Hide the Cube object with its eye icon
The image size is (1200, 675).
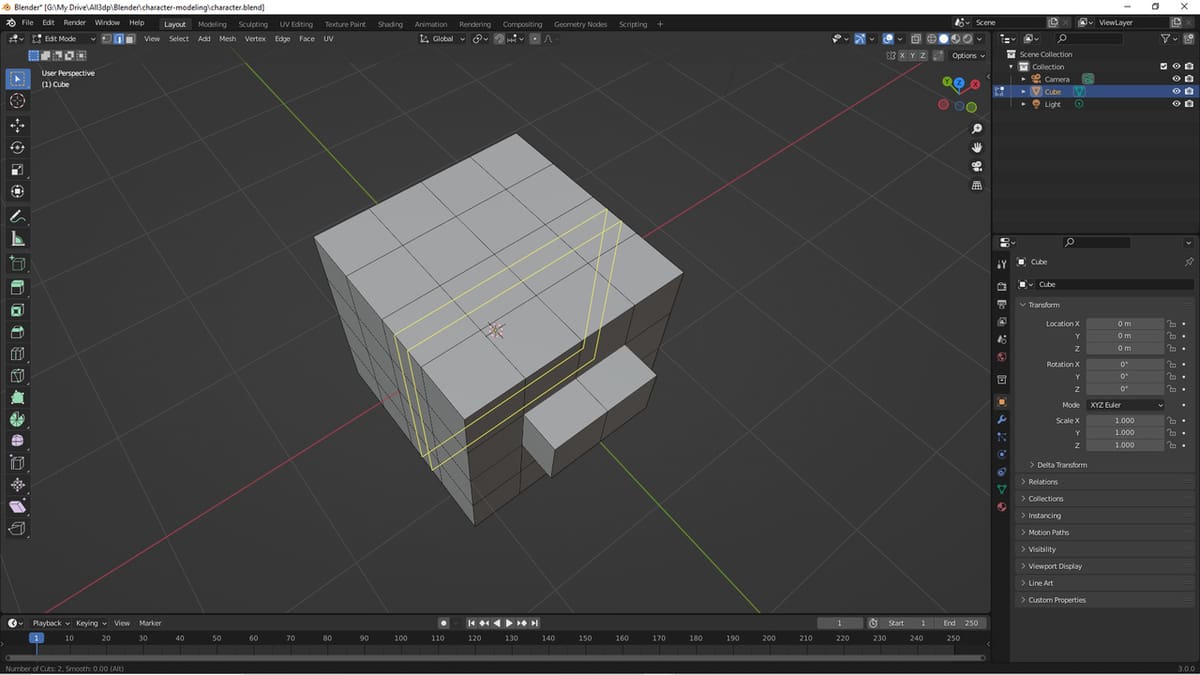click(x=1176, y=92)
